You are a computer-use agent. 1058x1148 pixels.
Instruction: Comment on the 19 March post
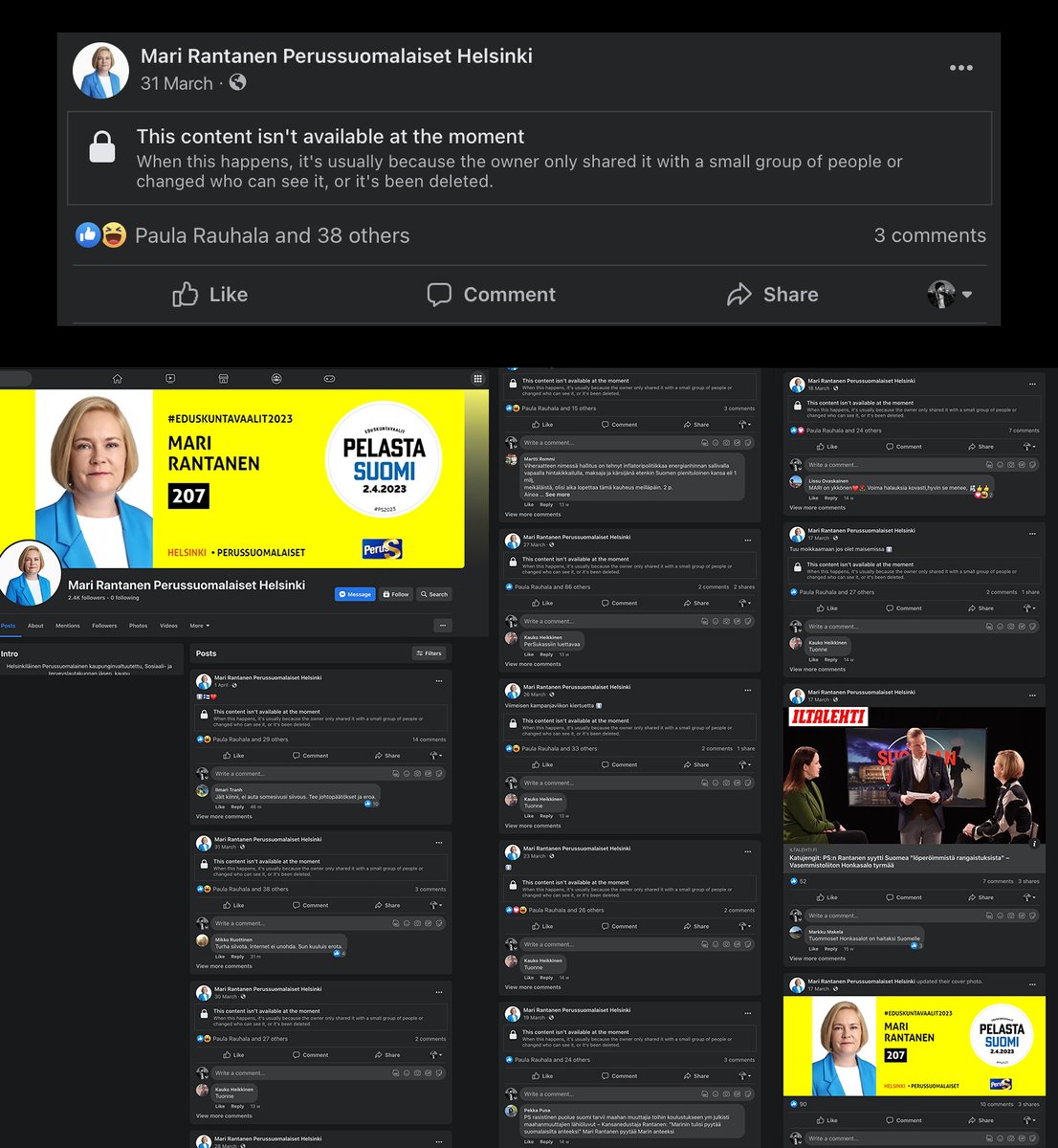(619, 1076)
